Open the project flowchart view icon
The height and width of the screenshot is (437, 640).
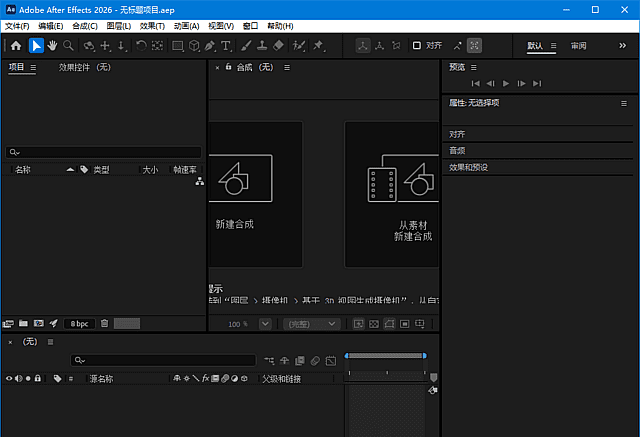pyautogui.click(x=200, y=182)
